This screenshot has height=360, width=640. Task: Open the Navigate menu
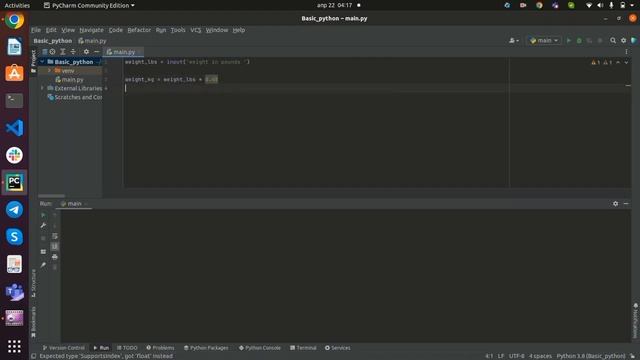click(91, 30)
